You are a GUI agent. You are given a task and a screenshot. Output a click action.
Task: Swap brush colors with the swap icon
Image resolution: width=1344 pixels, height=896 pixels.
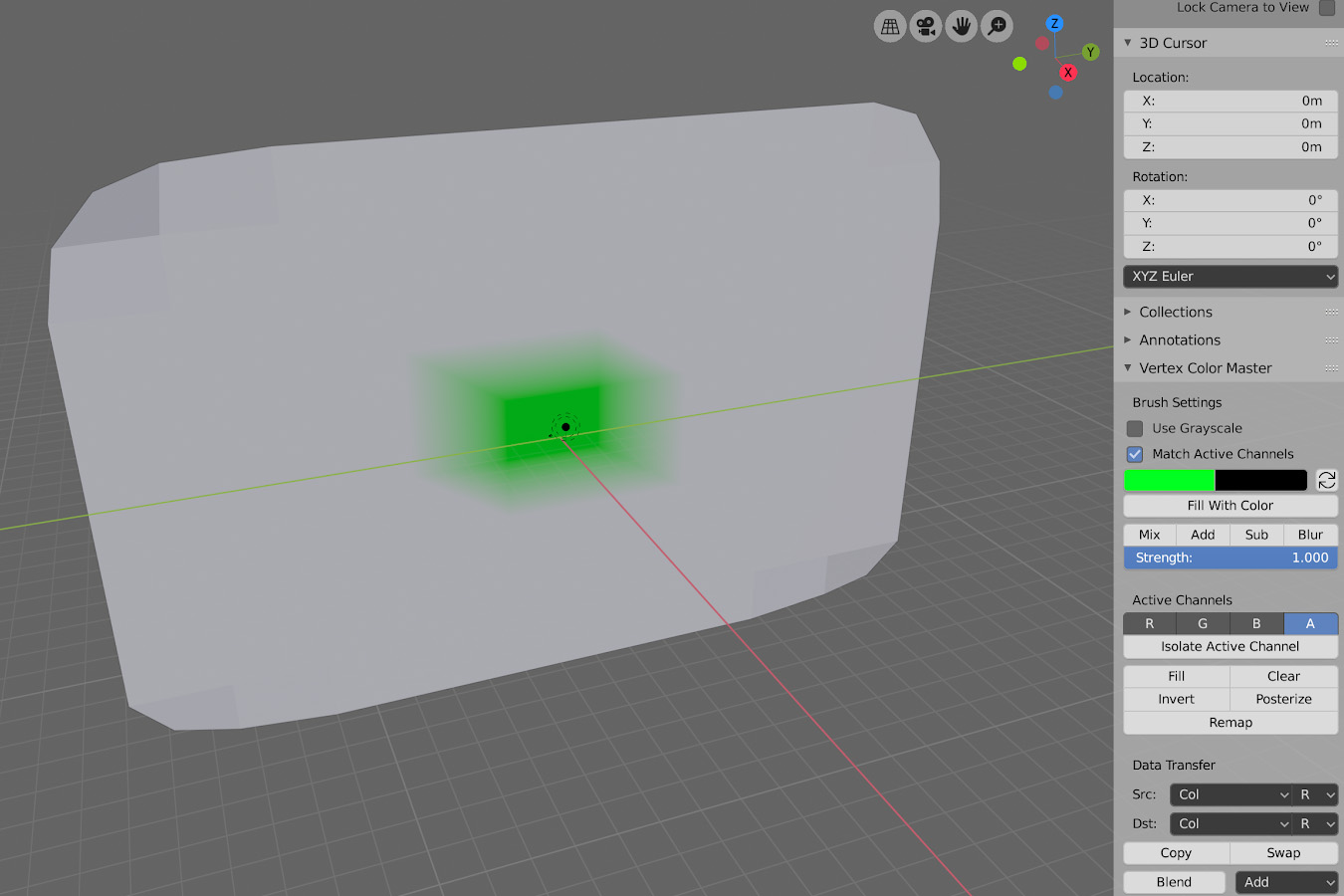pos(1326,480)
